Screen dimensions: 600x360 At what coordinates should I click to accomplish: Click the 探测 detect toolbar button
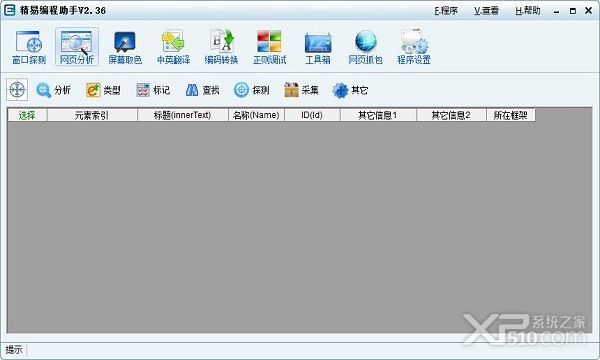[251, 90]
